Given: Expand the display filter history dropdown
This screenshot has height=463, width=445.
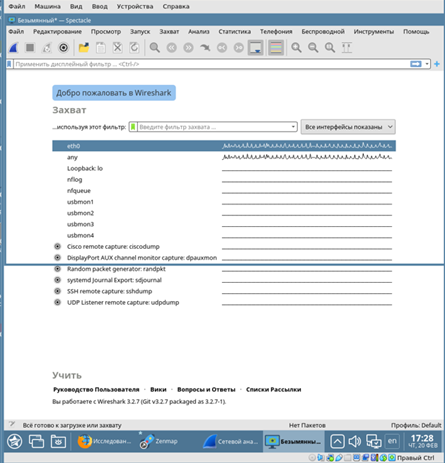Looking at the screenshot, I should (x=427, y=64).
